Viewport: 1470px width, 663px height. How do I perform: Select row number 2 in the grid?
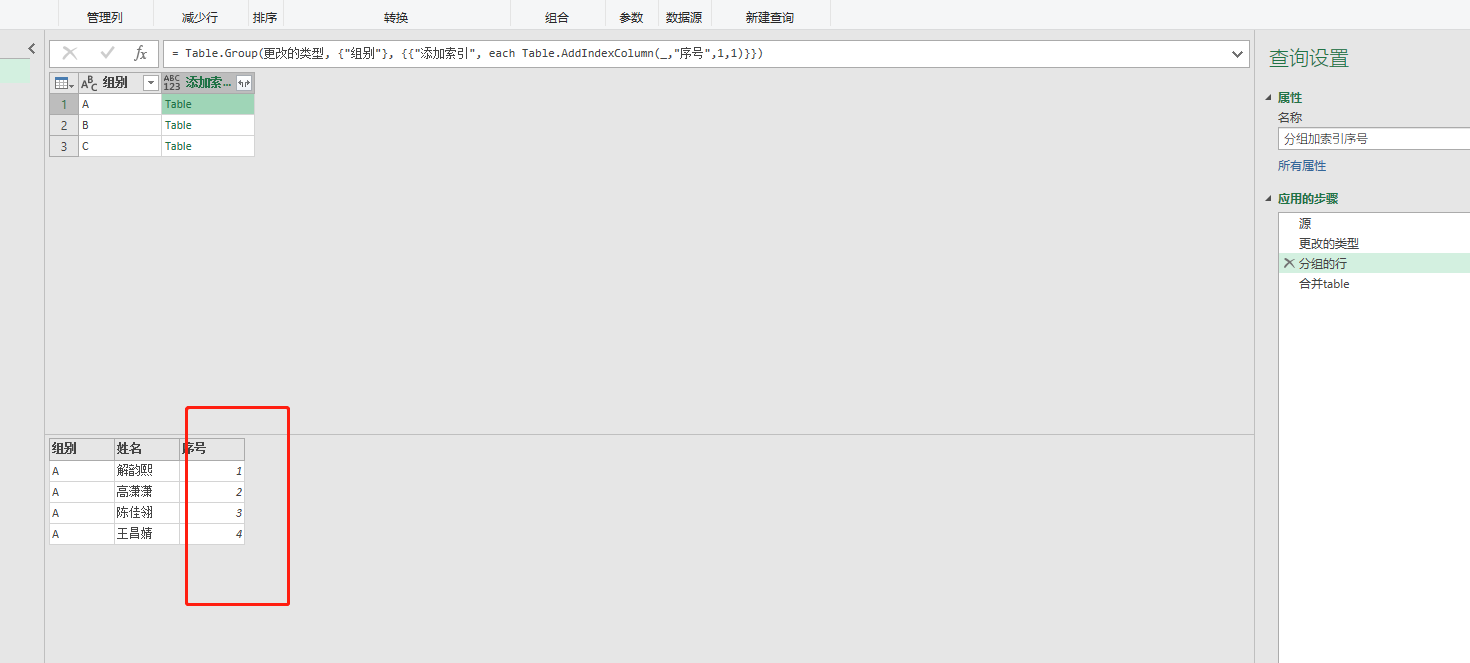(x=64, y=125)
